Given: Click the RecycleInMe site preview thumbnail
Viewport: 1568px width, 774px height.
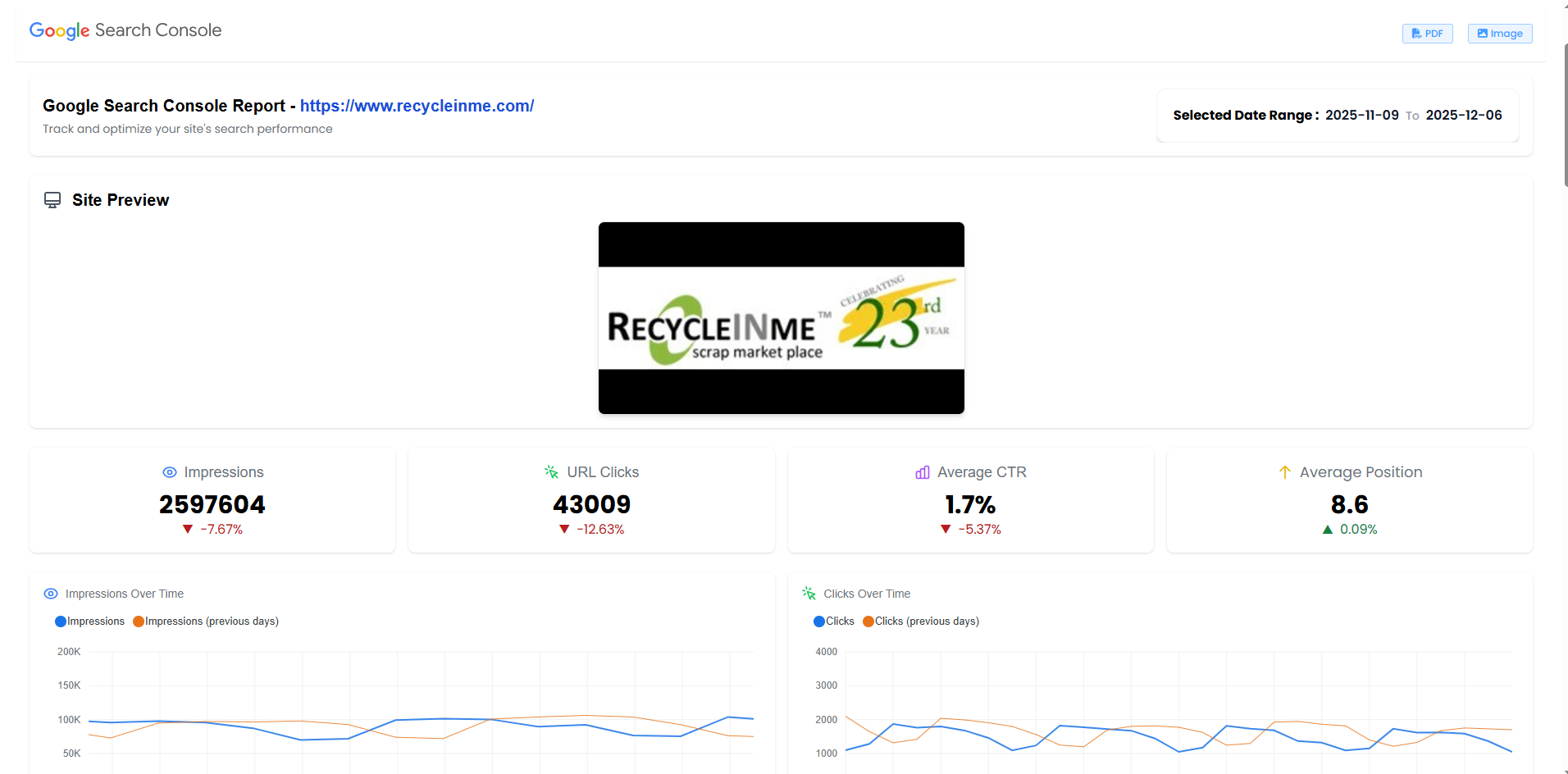Looking at the screenshot, I should (x=781, y=318).
